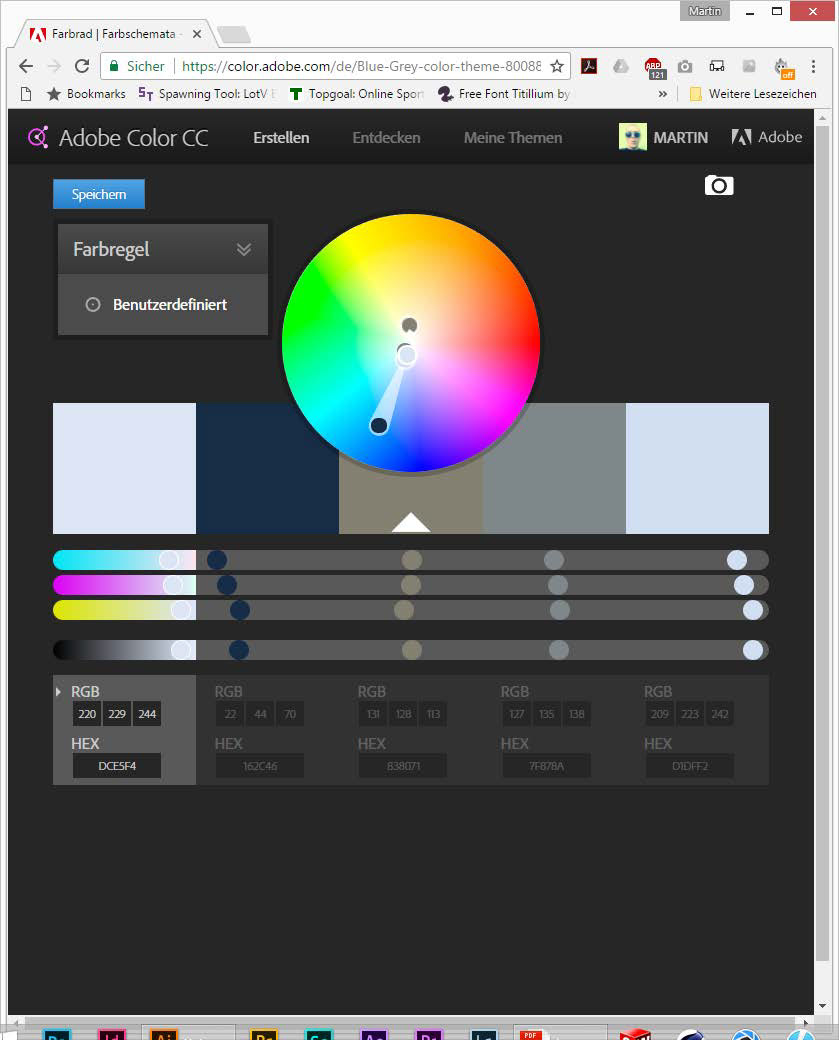Click the Adobe Color CC logo icon
The width and height of the screenshot is (839, 1040).
(38, 137)
